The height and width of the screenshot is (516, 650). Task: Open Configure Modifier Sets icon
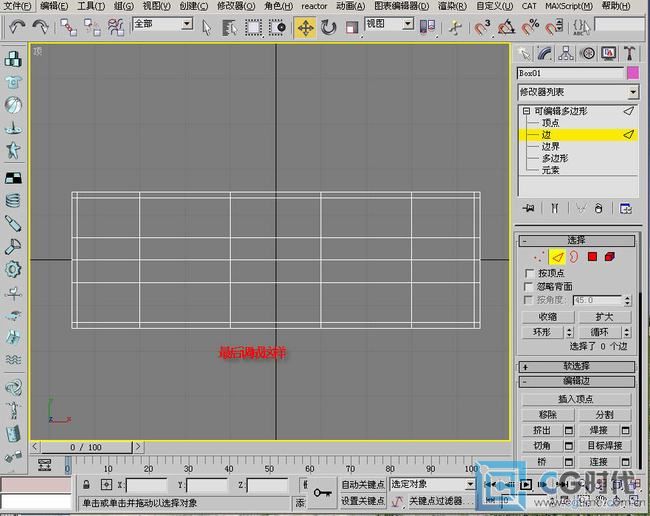[x=626, y=208]
